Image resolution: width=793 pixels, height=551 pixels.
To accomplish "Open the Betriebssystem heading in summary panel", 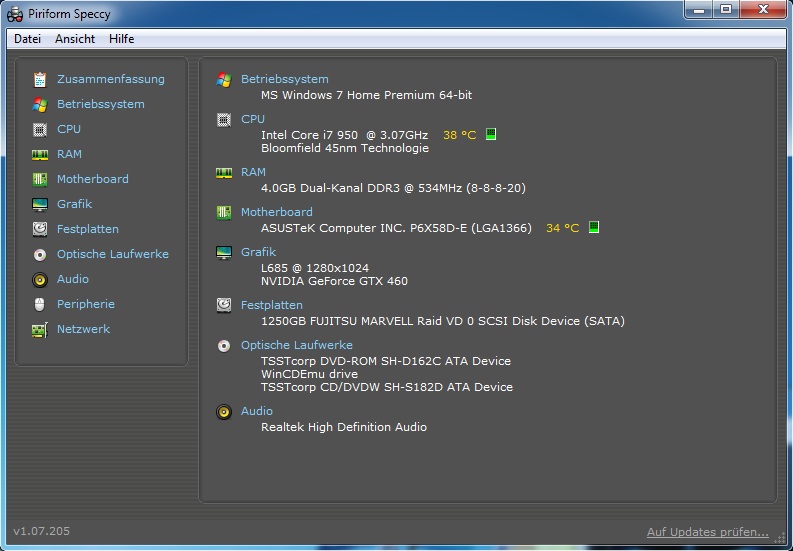I will click(284, 79).
